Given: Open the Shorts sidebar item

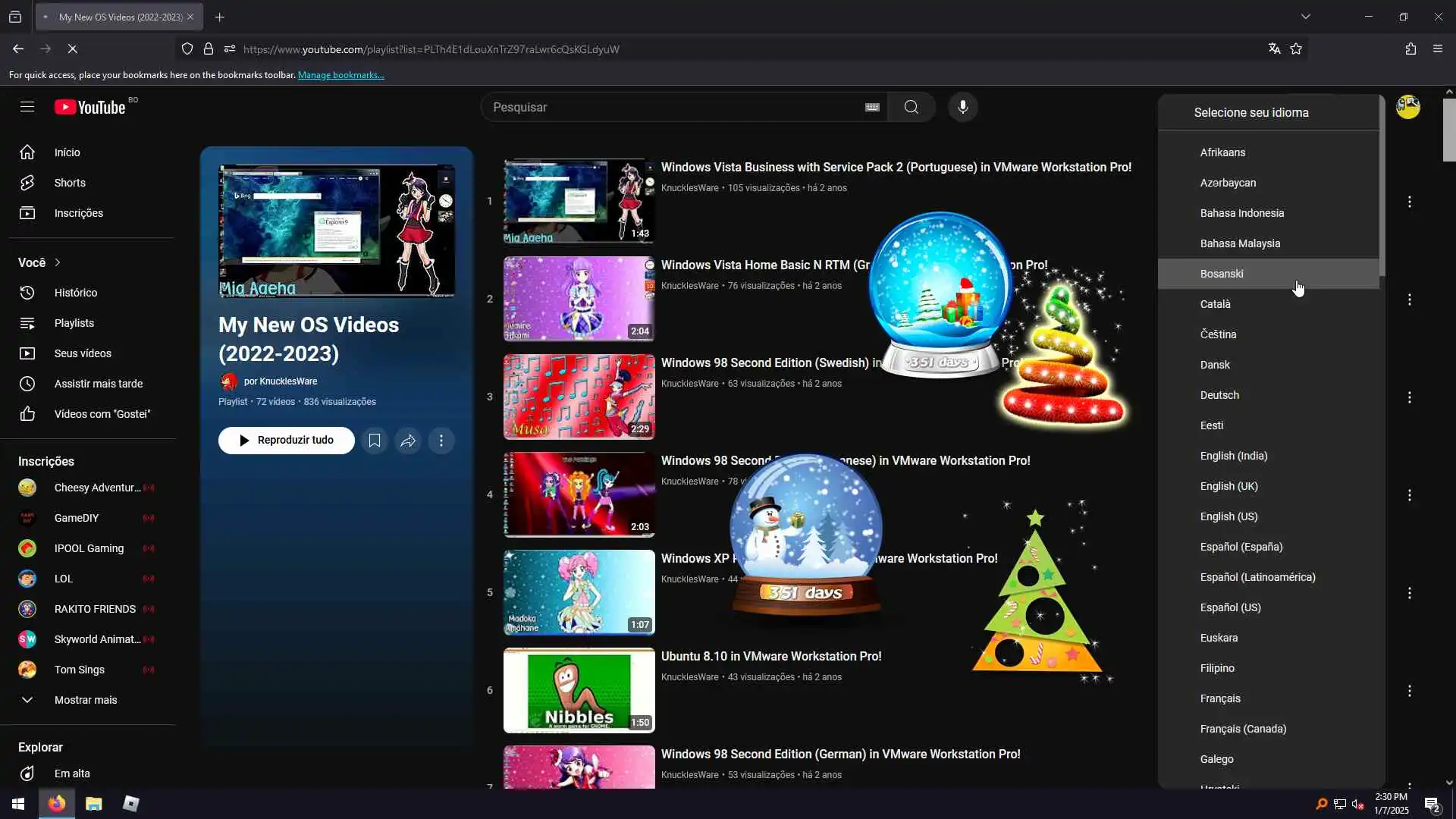Looking at the screenshot, I should 70,183.
